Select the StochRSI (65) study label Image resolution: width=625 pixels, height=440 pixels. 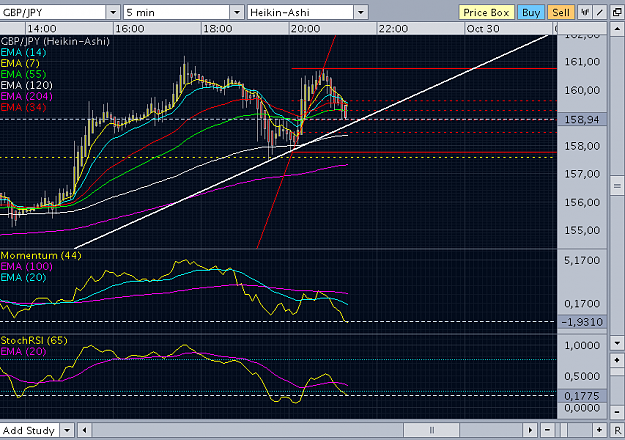coord(34,340)
